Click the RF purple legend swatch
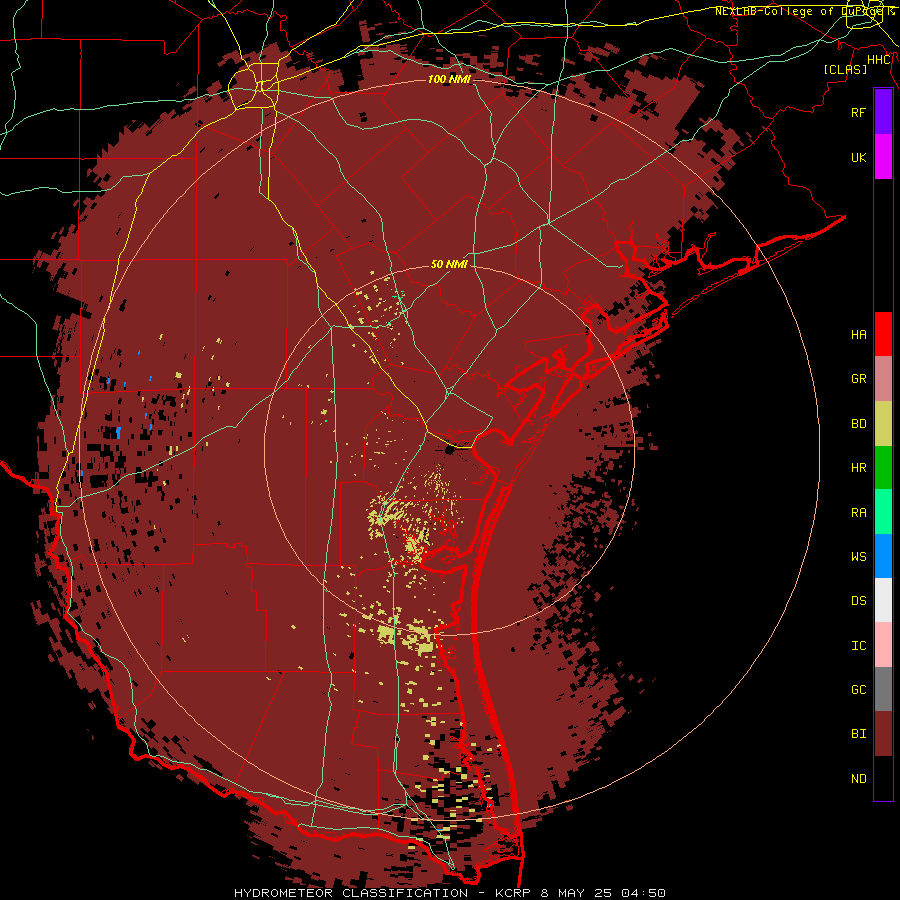The height and width of the screenshot is (900, 900). point(883,112)
